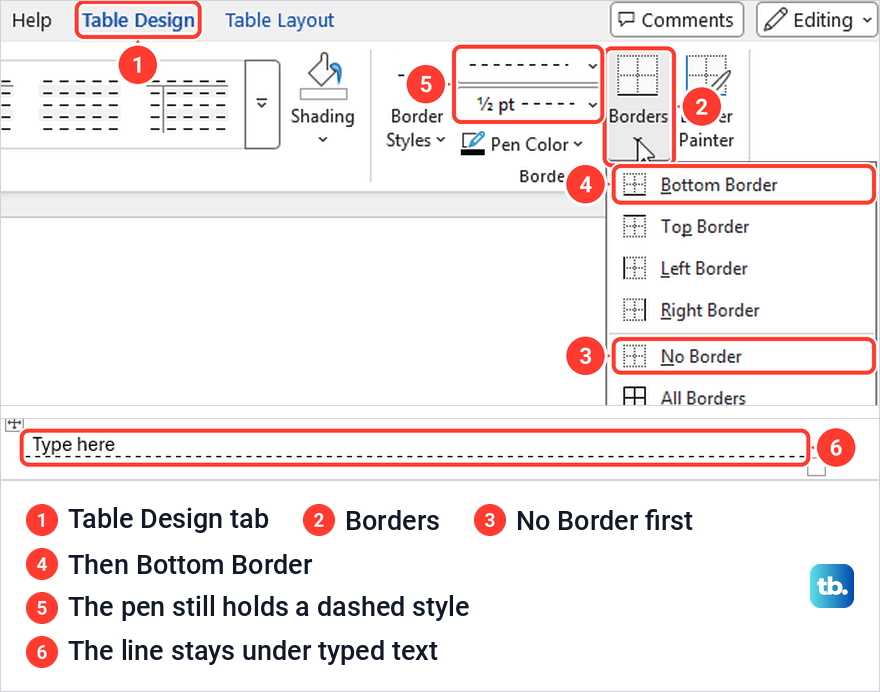Choose No Border from the menu
The image size is (880, 692).
coord(742,356)
